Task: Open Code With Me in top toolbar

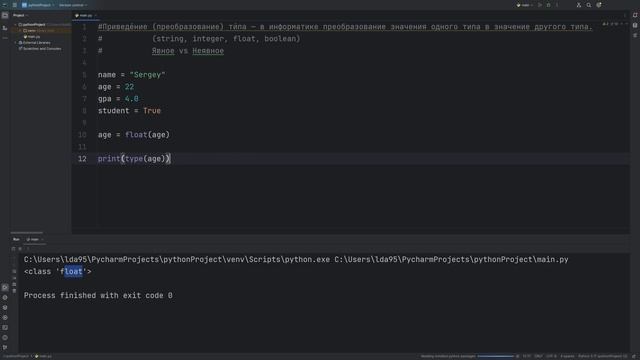Action: 579,5
